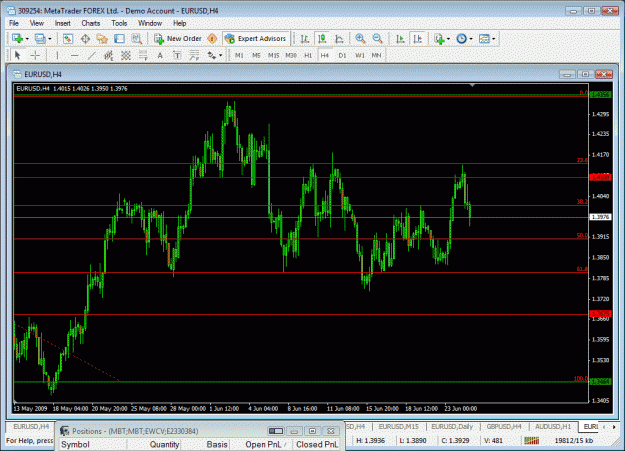
Task: Toggle Auto Scroll chart icon
Action: (400, 39)
